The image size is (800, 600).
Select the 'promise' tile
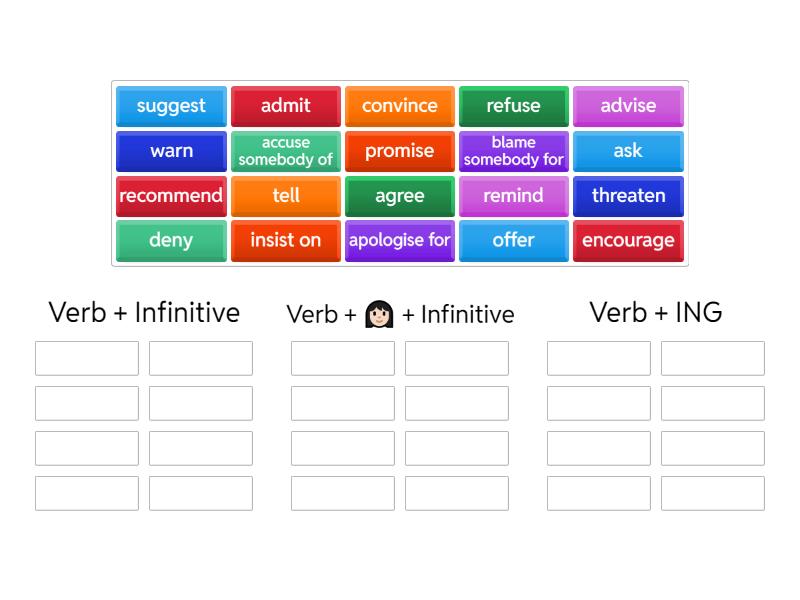point(400,151)
